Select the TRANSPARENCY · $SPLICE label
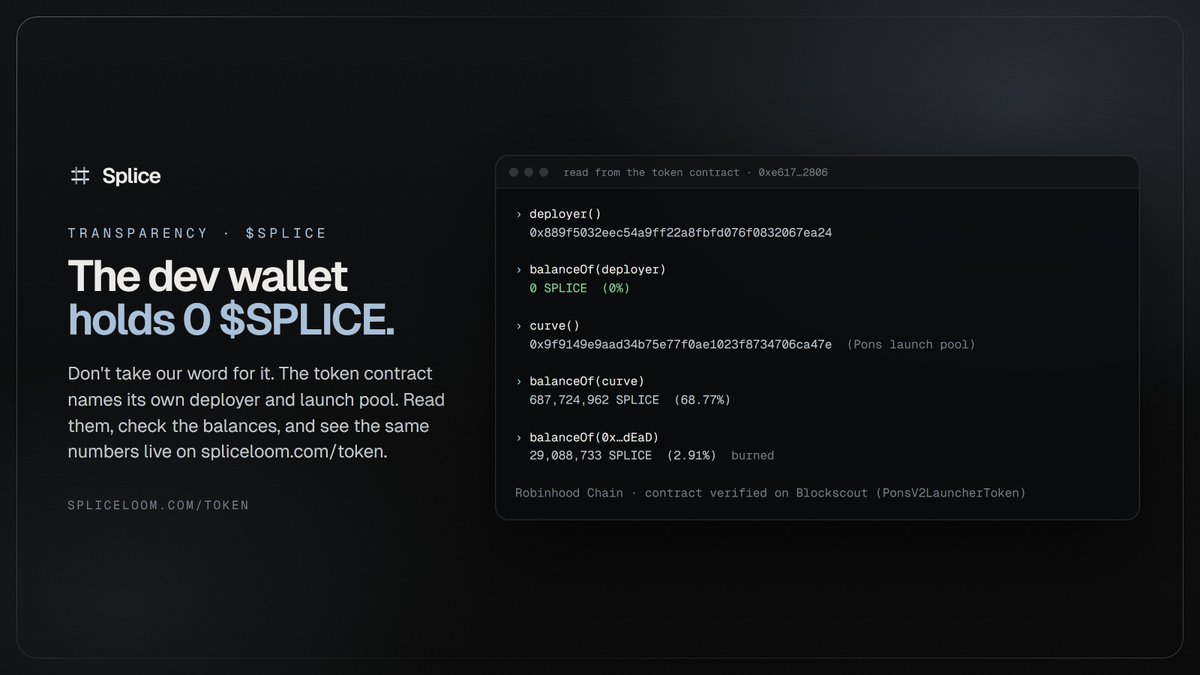This screenshot has width=1200, height=675. 197,233
